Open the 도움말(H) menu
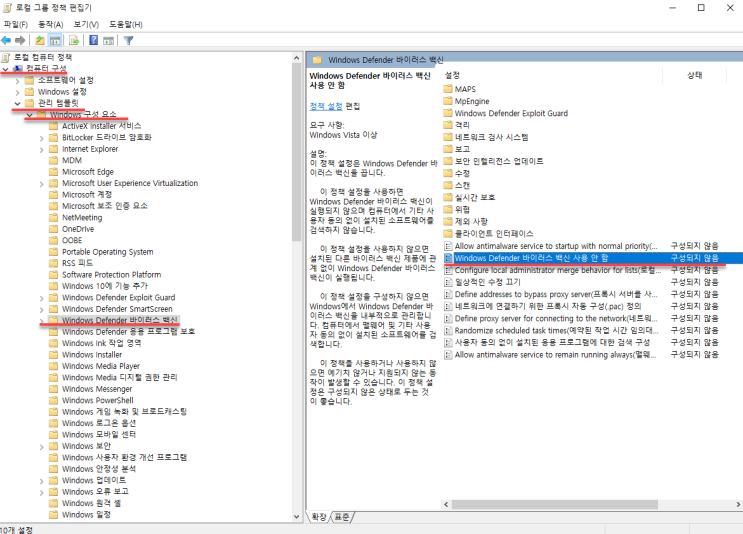Image resolution: width=743 pixels, height=534 pixels. (126, 24)
